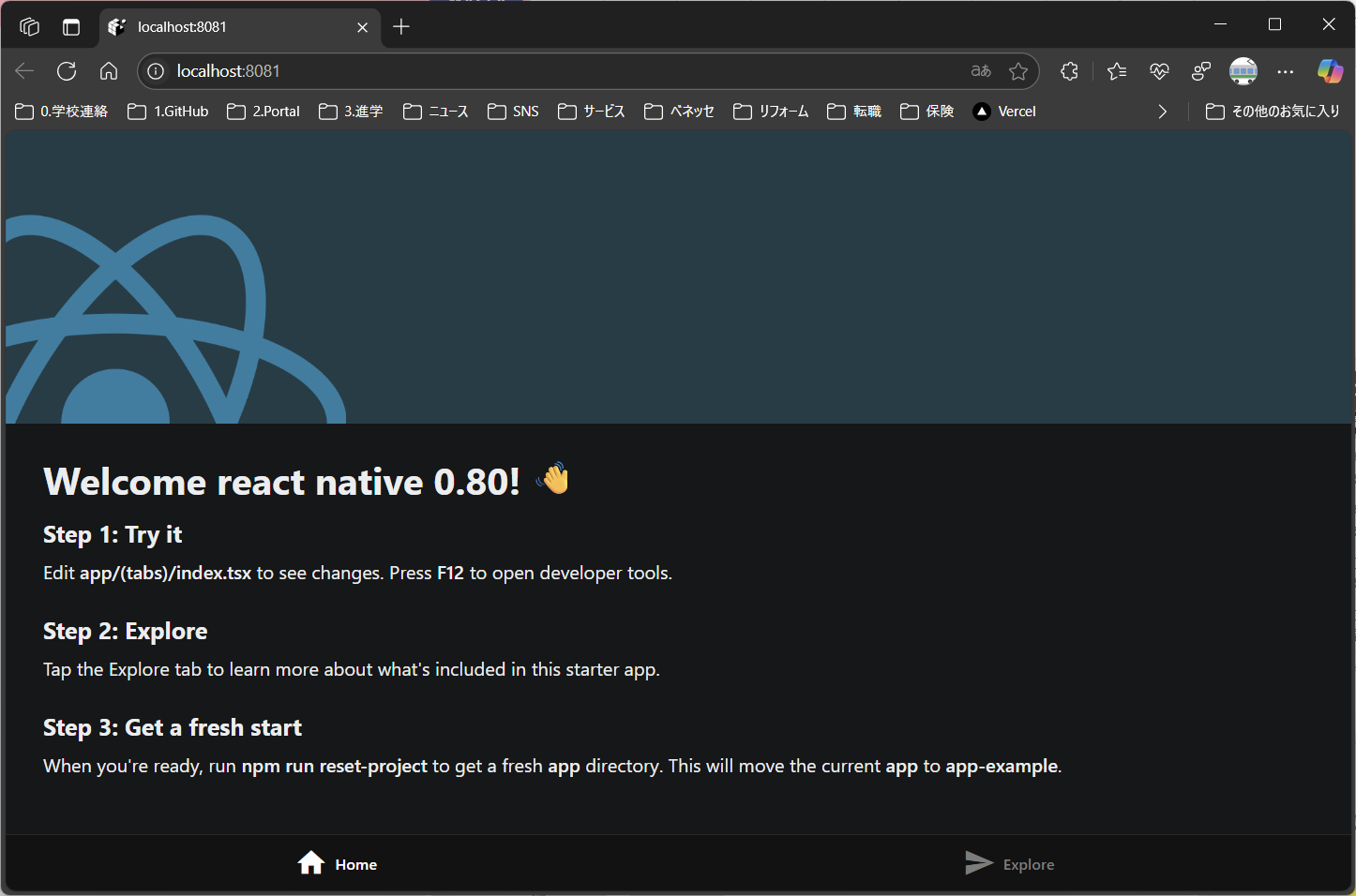Open a new tab with plus button
This screenshot has width=1356, height=896.
click(x=401, y=27)
